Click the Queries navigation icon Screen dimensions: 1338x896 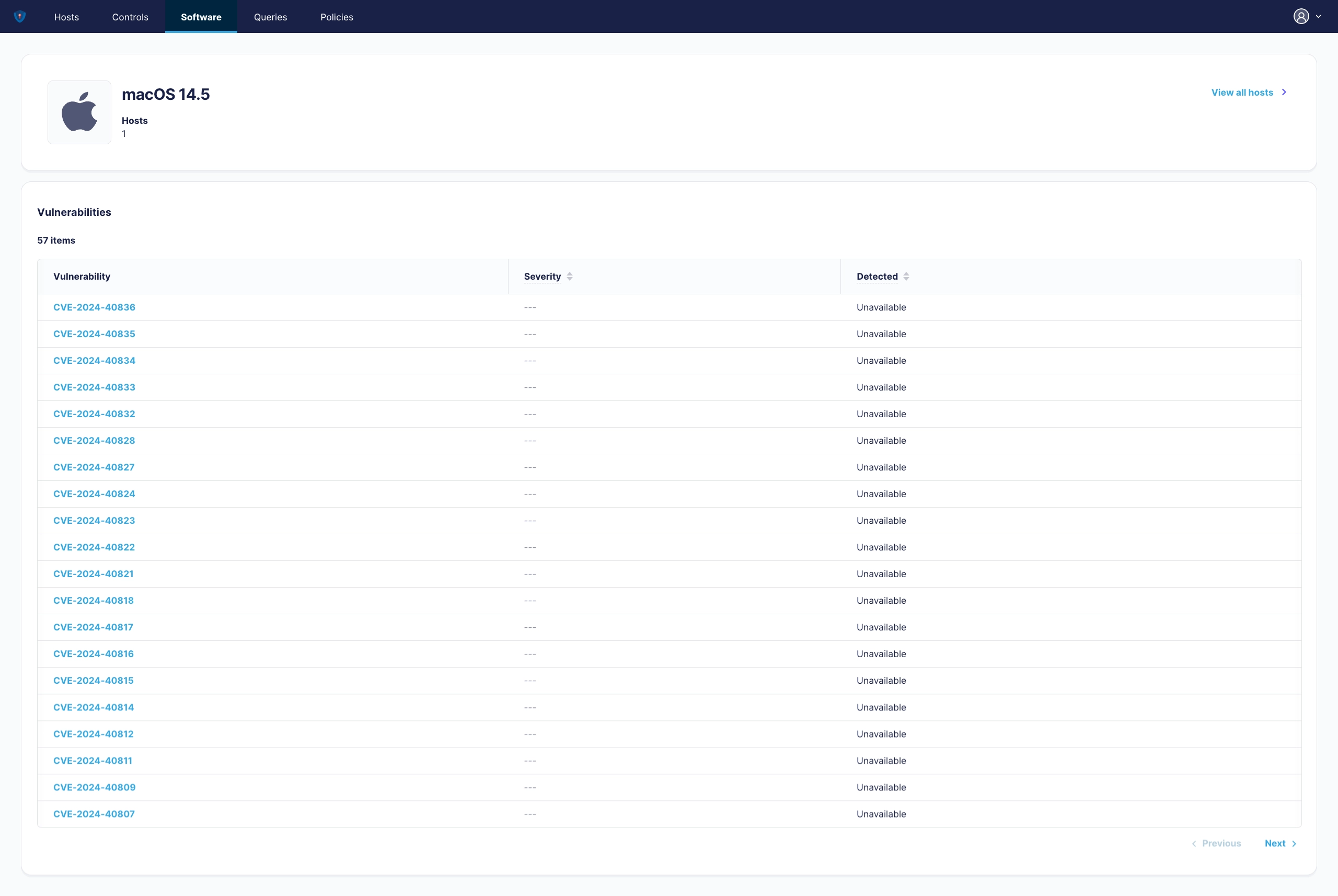pyautogui.click(x=269, y=16)
